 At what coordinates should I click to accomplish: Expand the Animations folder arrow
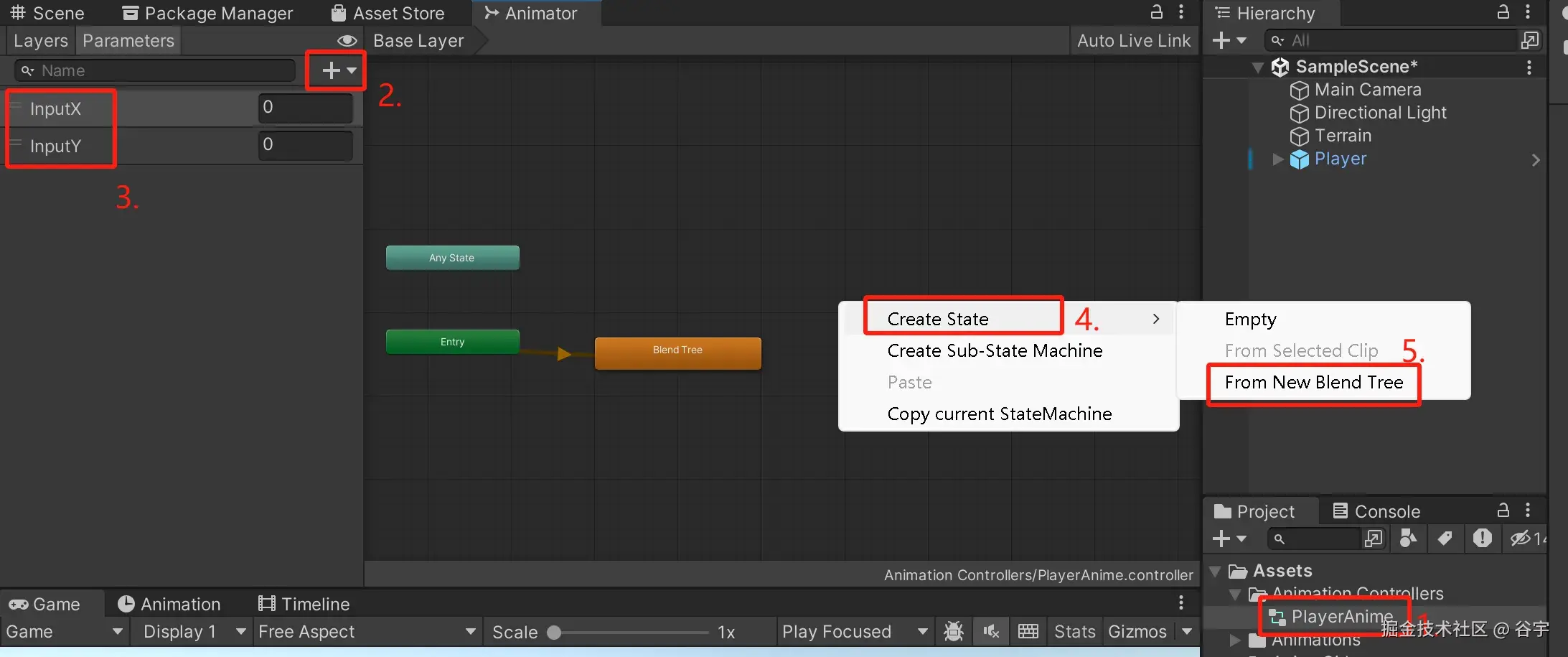coord(1235,640)
